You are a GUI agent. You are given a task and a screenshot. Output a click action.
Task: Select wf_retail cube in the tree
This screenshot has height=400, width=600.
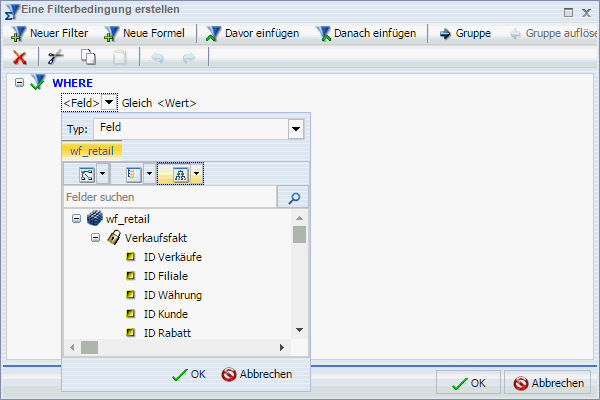pyautogui.click(x=128, y=219)
